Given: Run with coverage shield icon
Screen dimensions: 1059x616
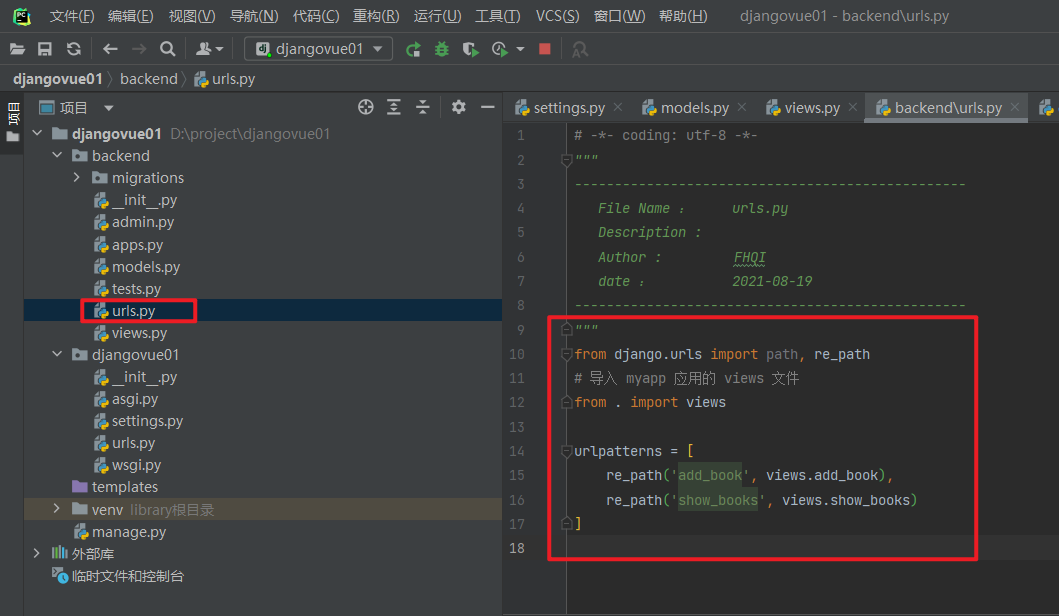Looking at the screenshot, I should [471, 49].
